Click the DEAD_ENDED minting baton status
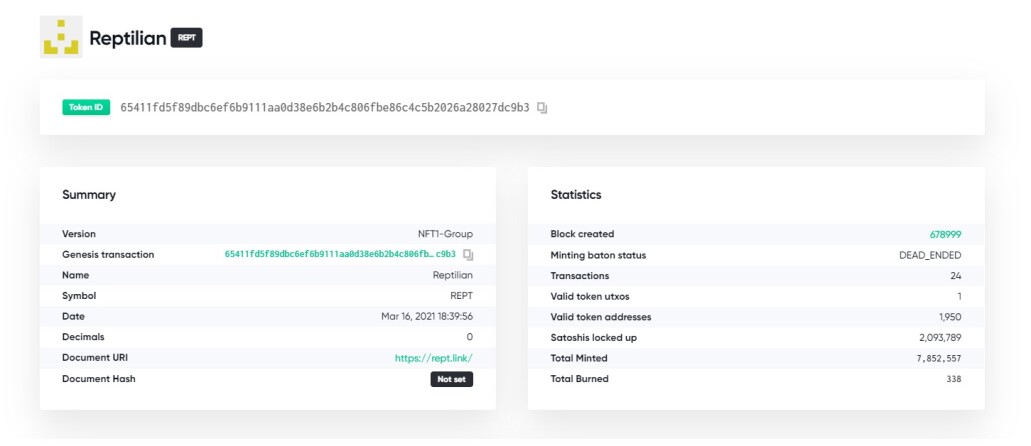The width and height of the screenshot is (1031, 446). pyautogui.click(x=930, y=255)
